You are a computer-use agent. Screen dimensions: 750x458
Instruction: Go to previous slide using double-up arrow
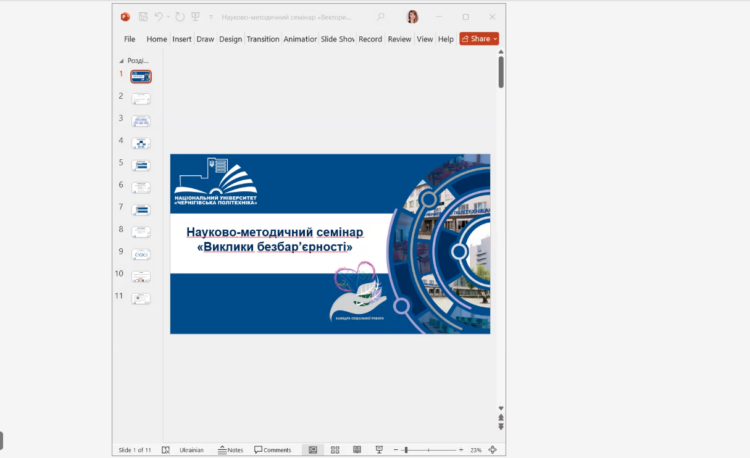point(501,417)
